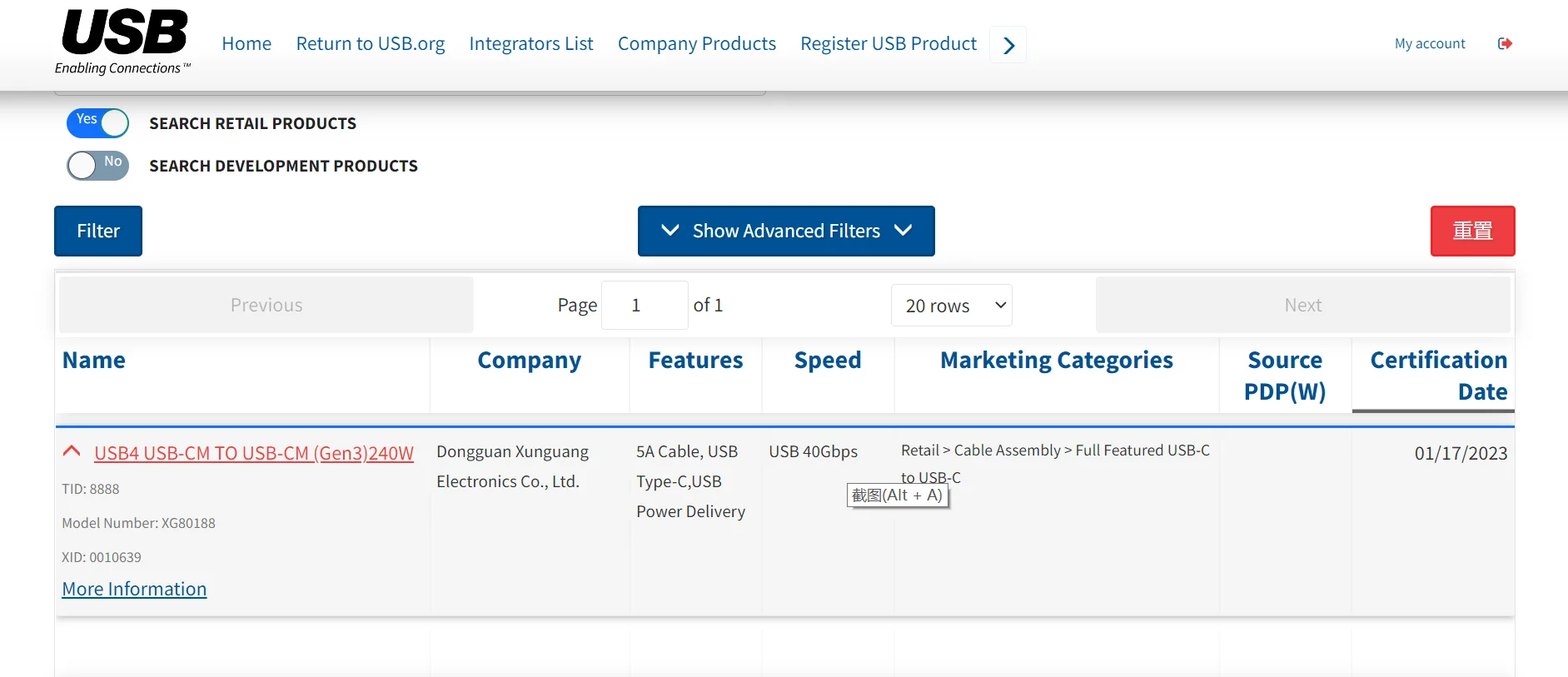Click the logout icon beside My account

click(x=1504, y=43)
